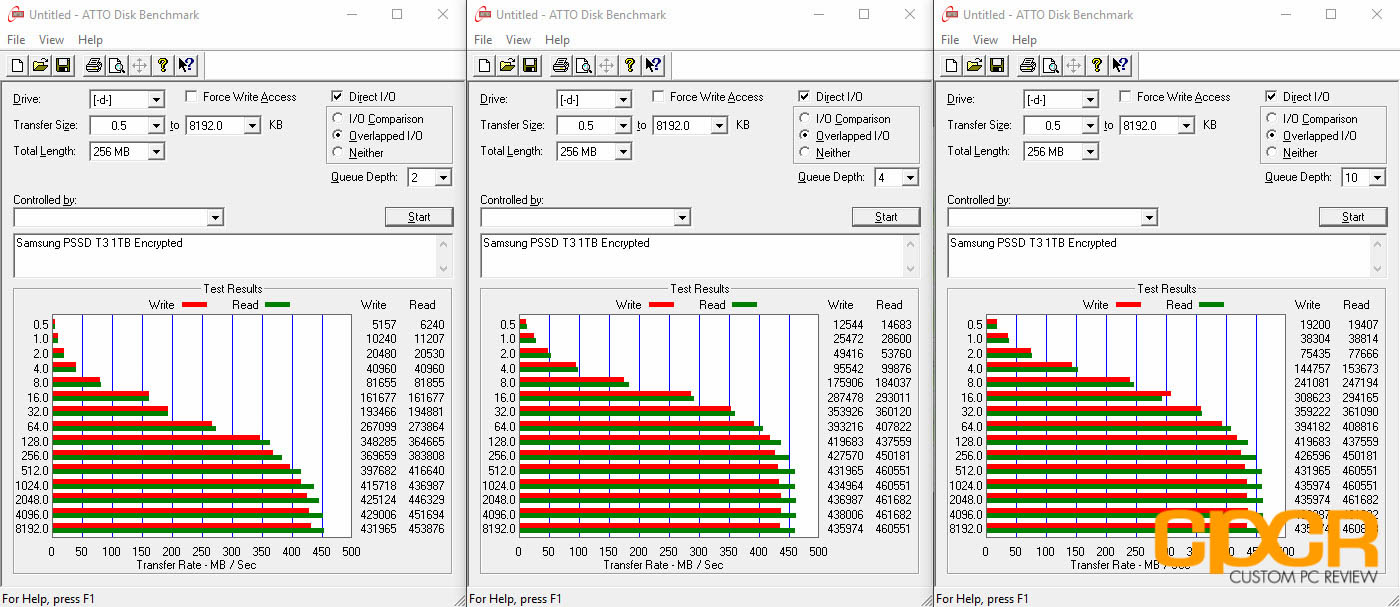Viewport: 1400px width, 607px height.
Task: Open View menu in Queue Depth 10 window
Action: click(x=985, y=40)
